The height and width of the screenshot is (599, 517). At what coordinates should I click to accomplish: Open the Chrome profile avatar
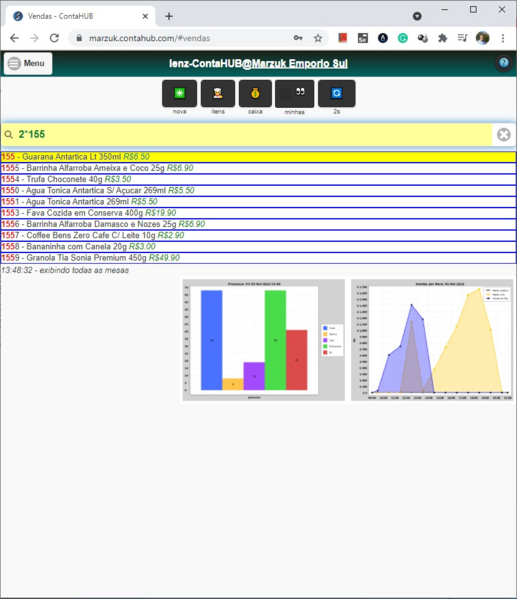tap(483, 38)
